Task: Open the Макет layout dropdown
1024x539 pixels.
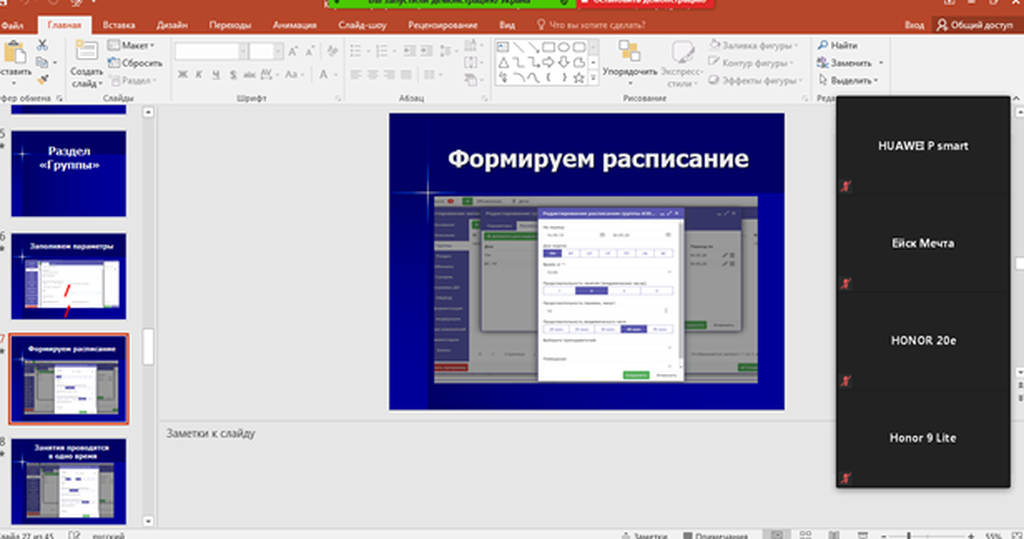Action: (x=131, y=45)
